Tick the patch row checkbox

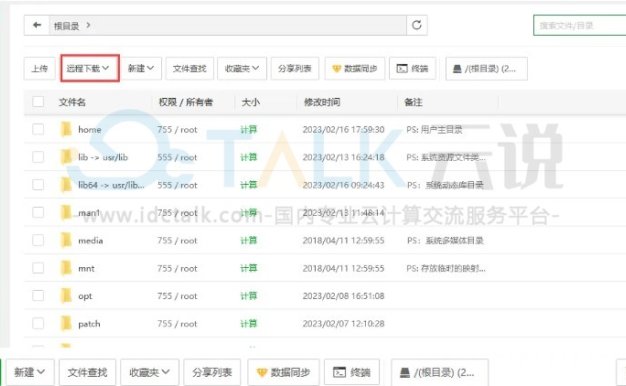[x=38, y=323]
